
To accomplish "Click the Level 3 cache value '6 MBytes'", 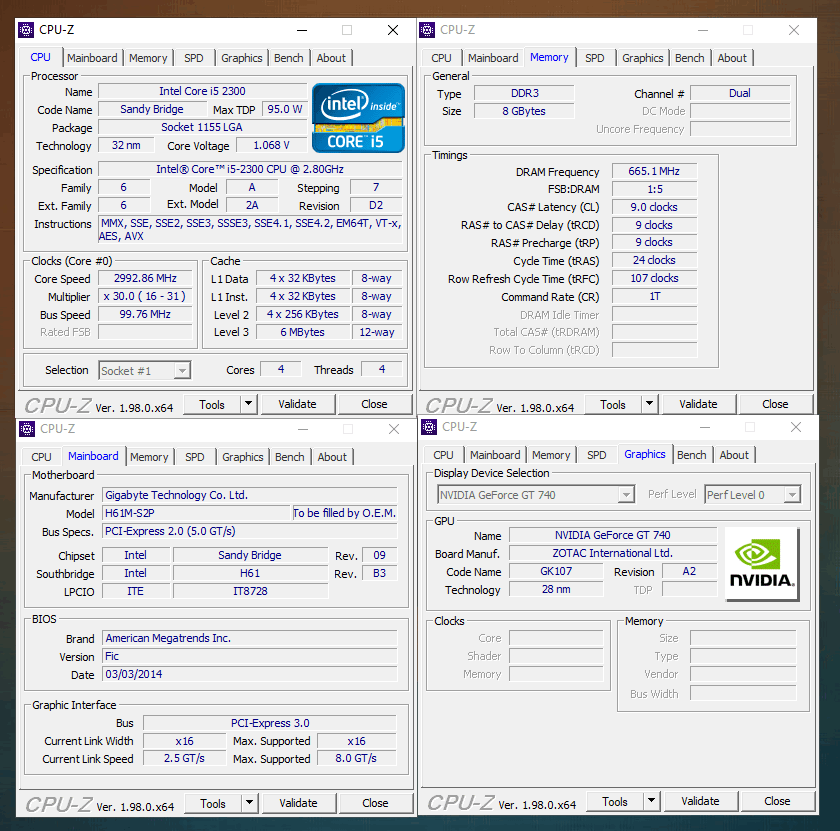I will point(303,332).
